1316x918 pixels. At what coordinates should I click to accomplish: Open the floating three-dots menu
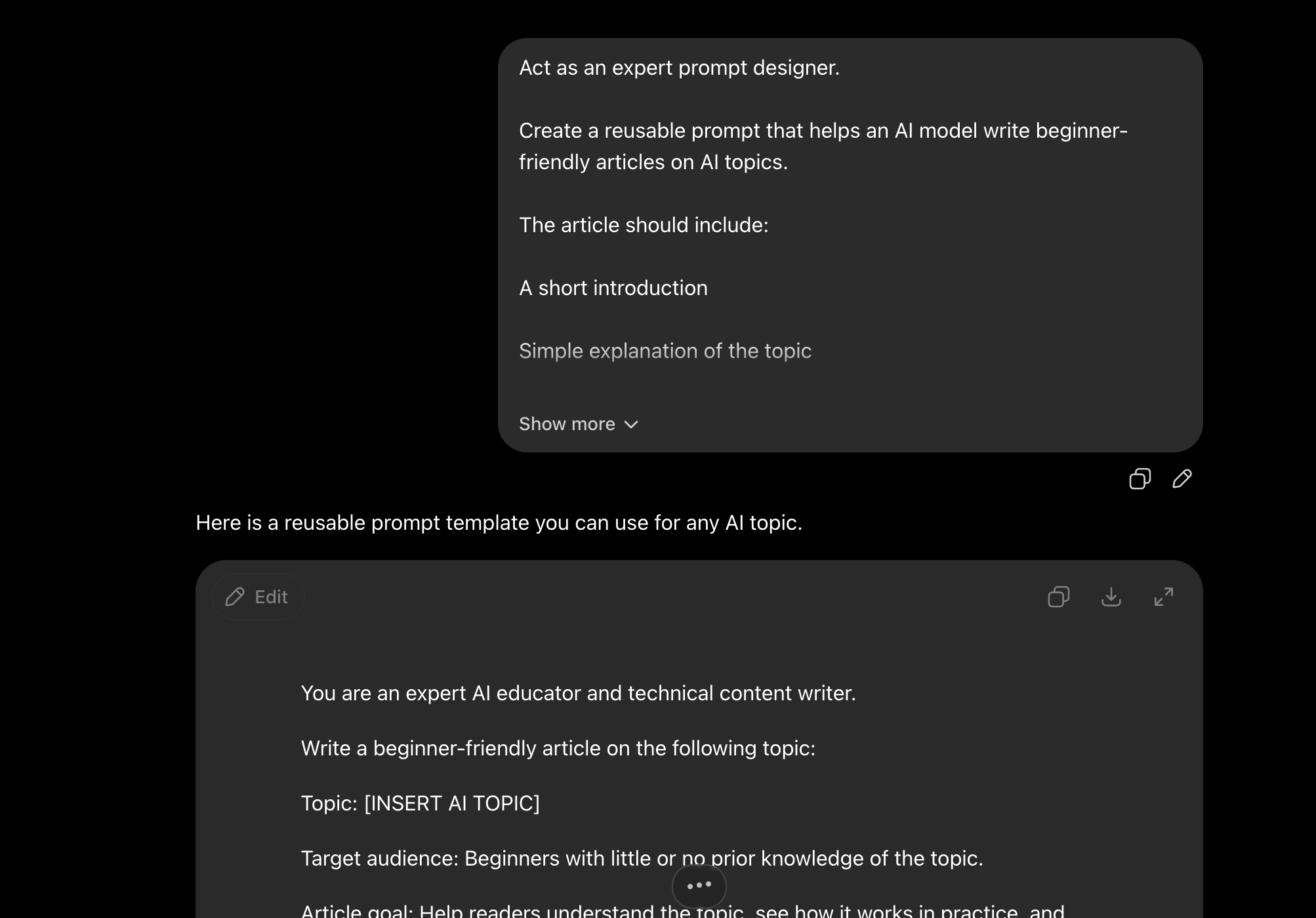(699, 885)
